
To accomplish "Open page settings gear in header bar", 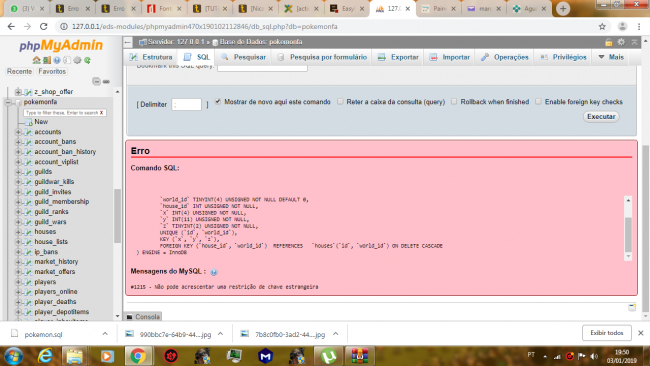I will coord(621,42).
